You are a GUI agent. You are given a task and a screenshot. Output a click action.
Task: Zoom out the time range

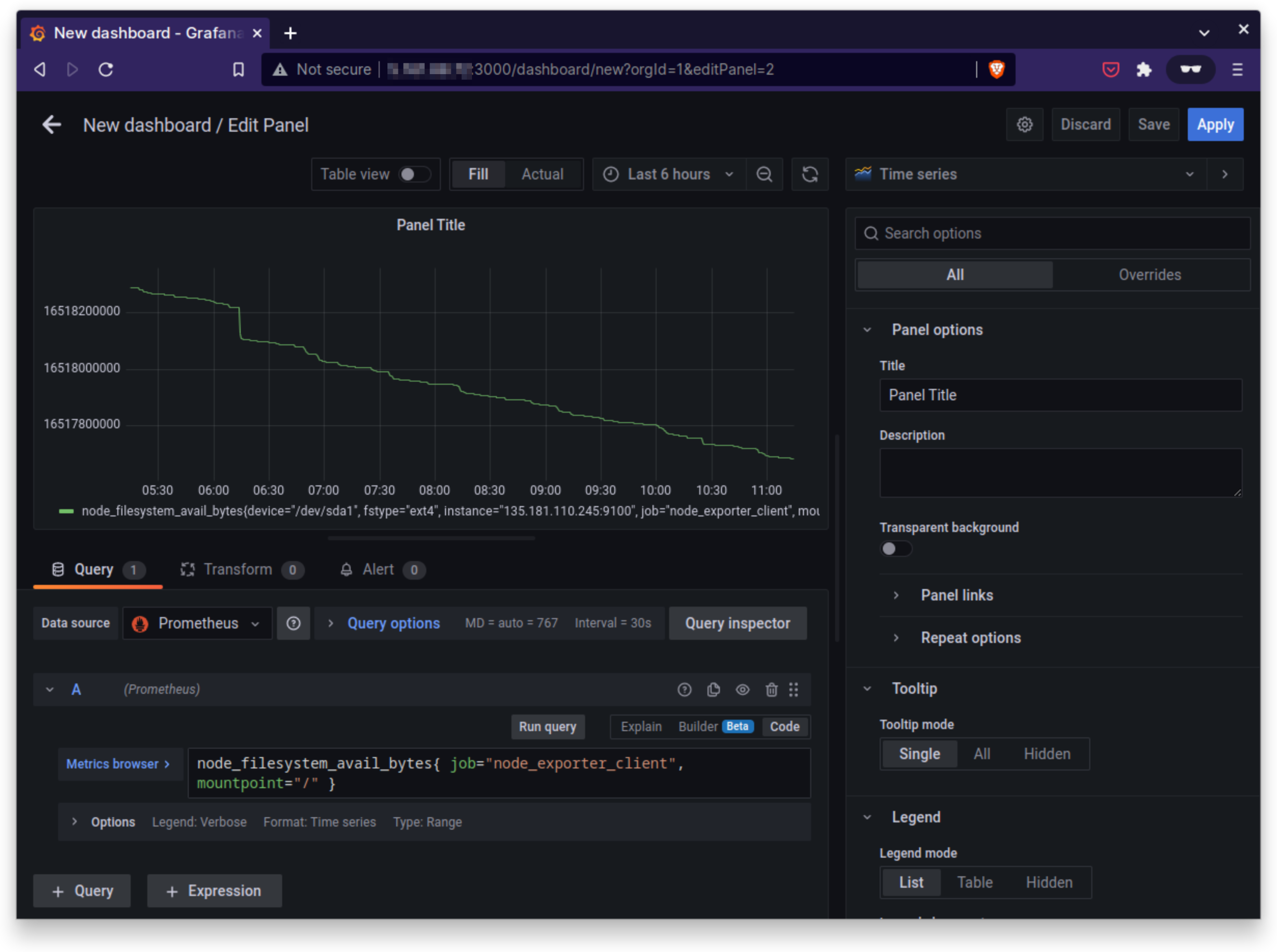[x=765, y=174]
